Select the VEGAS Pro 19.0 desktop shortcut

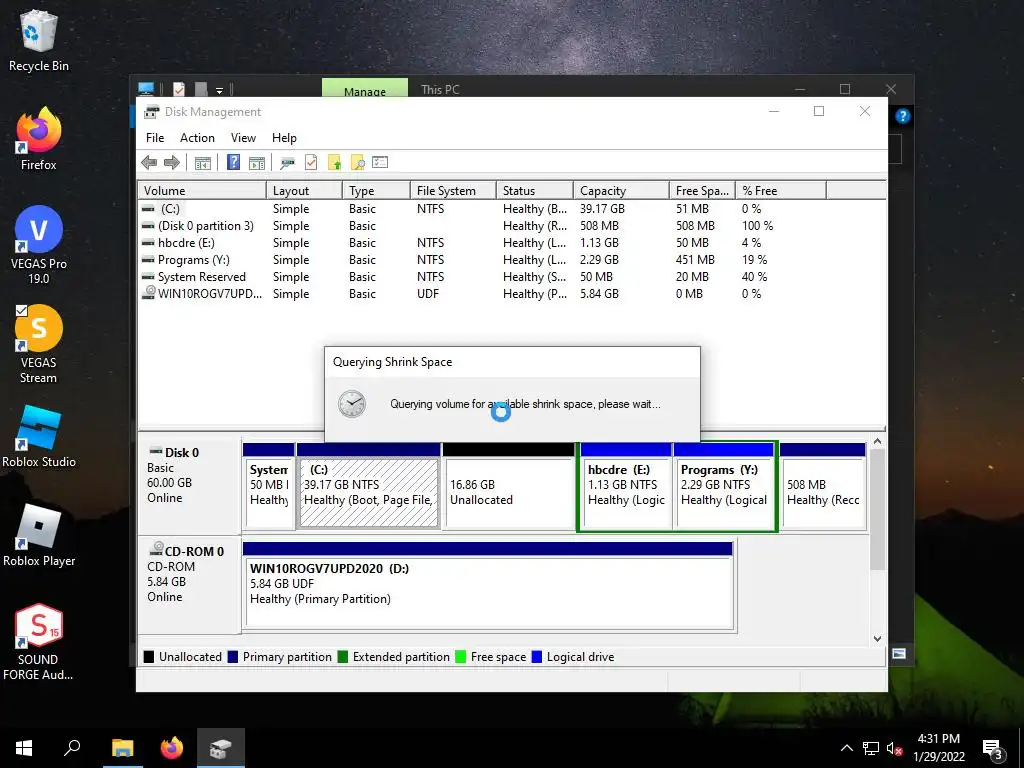pos(39,245)
